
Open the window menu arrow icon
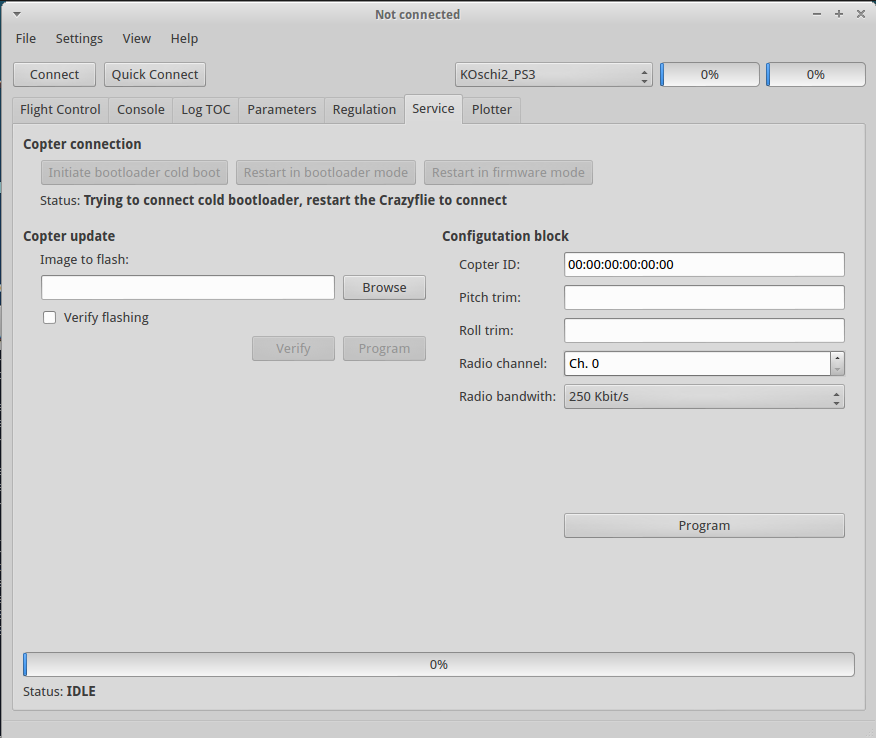16,14
